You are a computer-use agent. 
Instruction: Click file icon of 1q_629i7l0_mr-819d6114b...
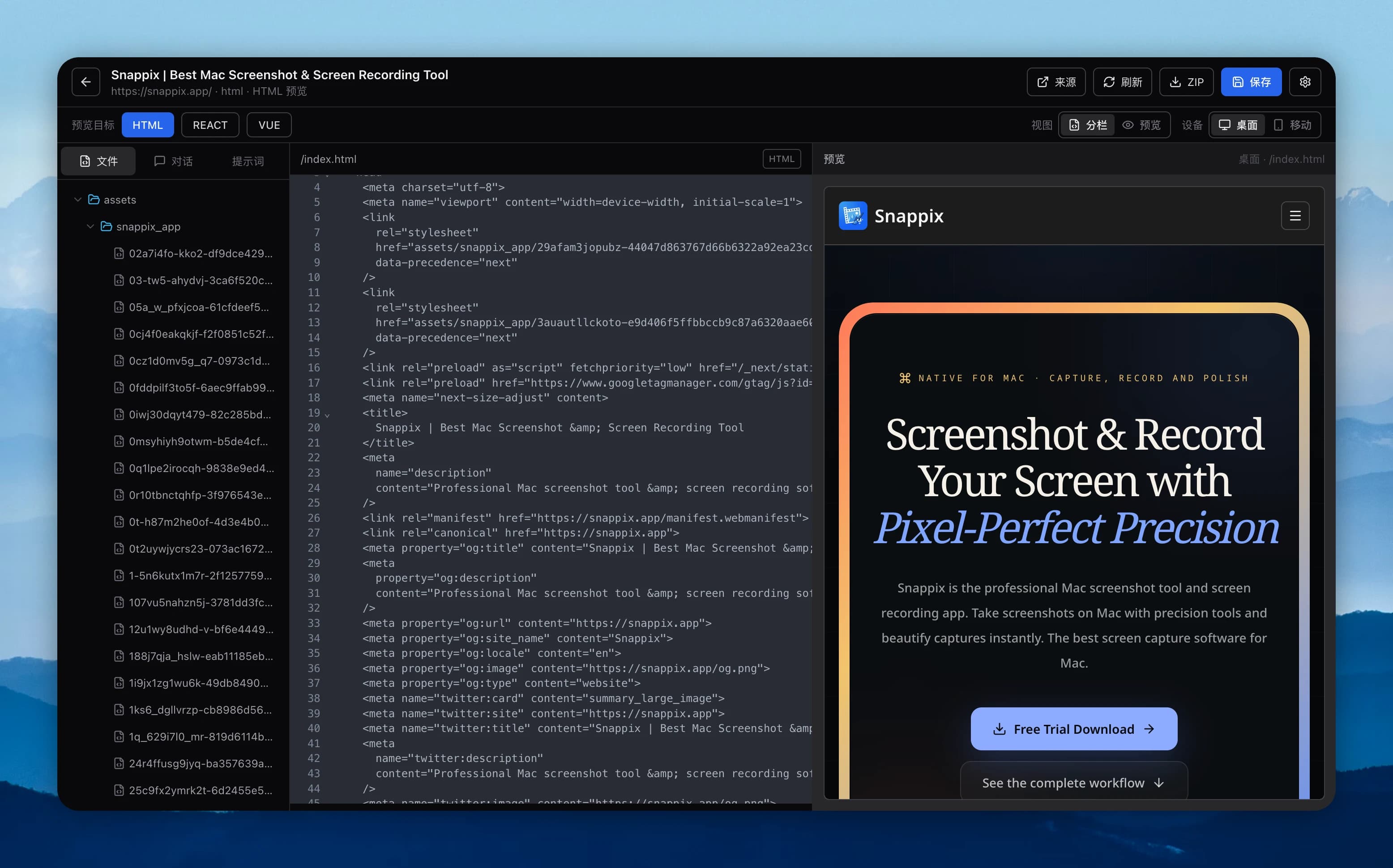tap(118, 736)
